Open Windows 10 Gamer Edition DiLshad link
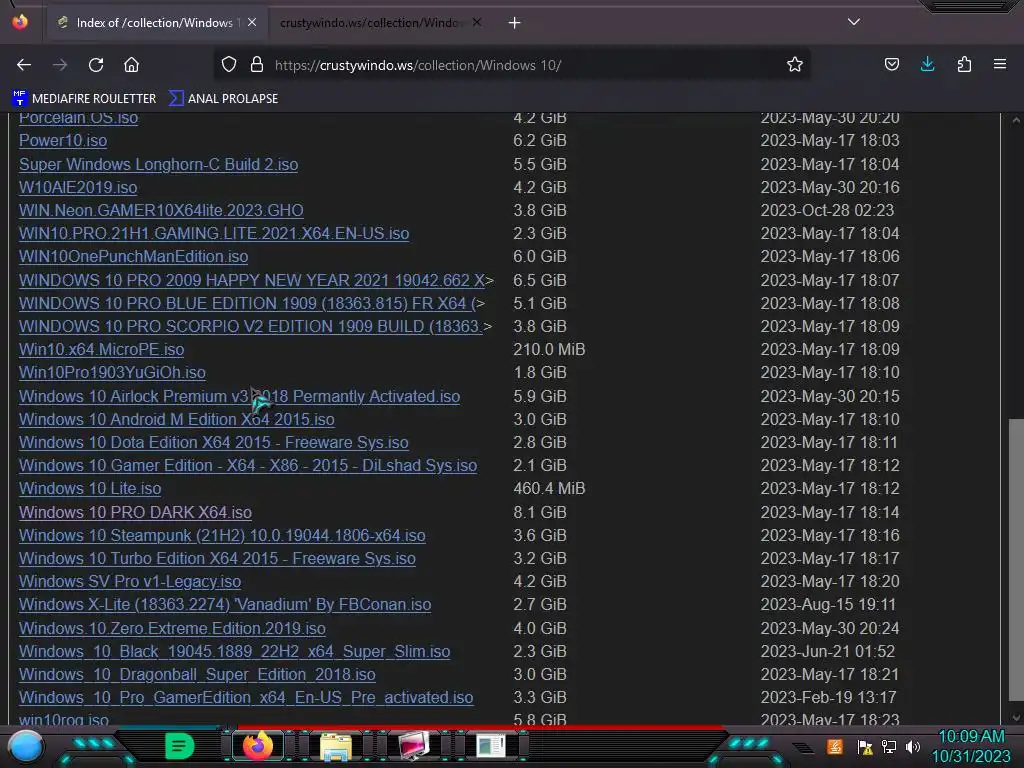Screen dimensions: 1024x768 248,465
